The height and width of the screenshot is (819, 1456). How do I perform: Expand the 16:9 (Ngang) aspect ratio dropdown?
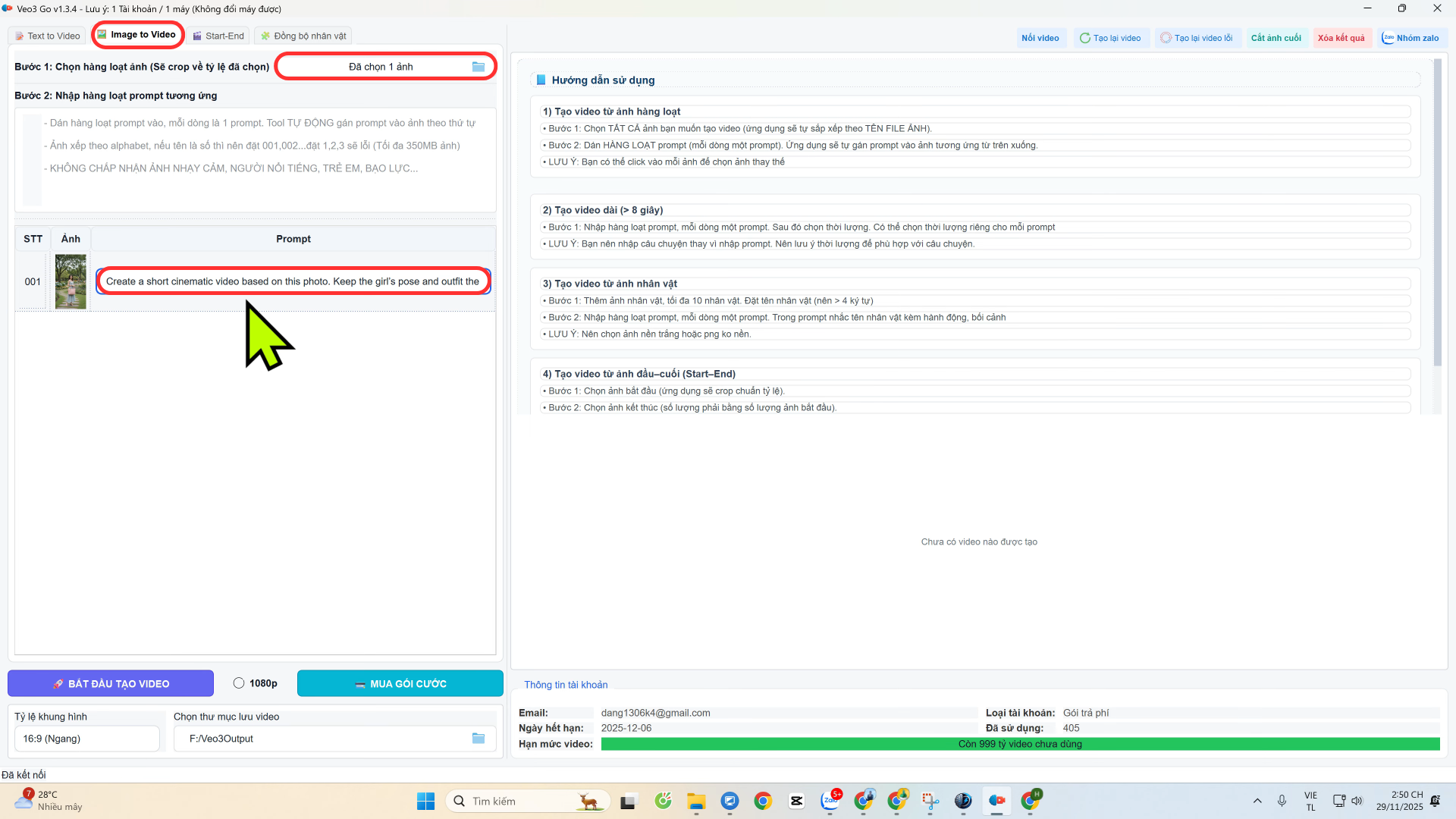(x=87, y=739)
